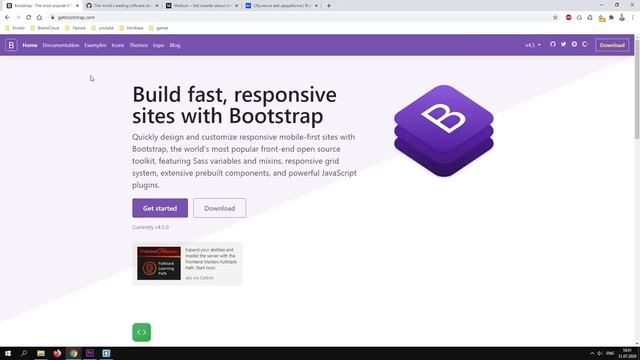This screenshot has height=360, width=640.
Task: Switch to the GitHub browser tab
Action: click(122, 6)
